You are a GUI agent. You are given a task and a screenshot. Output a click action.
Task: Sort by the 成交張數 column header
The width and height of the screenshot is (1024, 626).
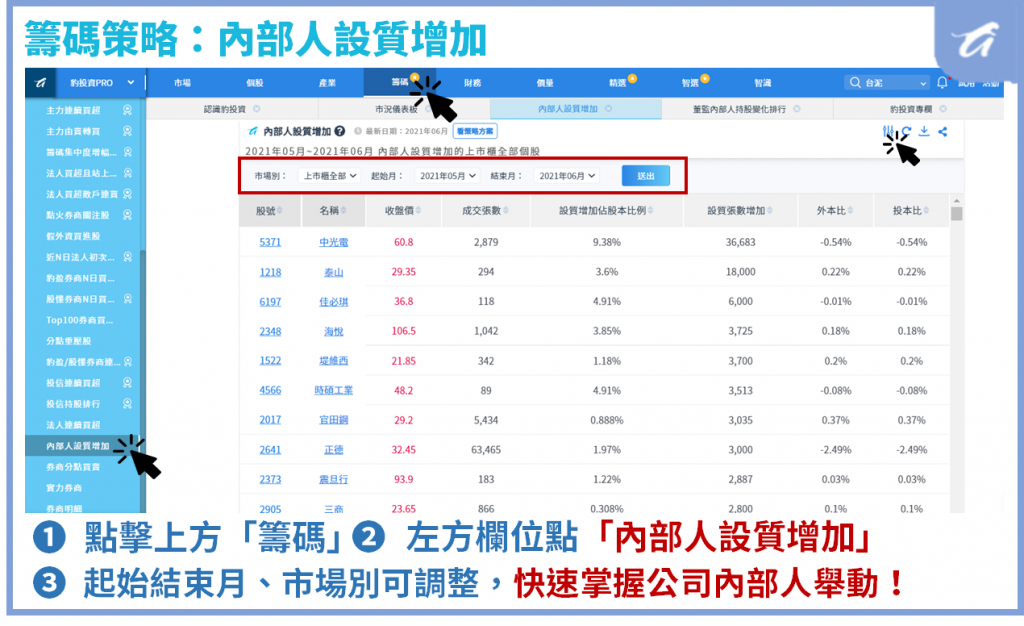485,211
